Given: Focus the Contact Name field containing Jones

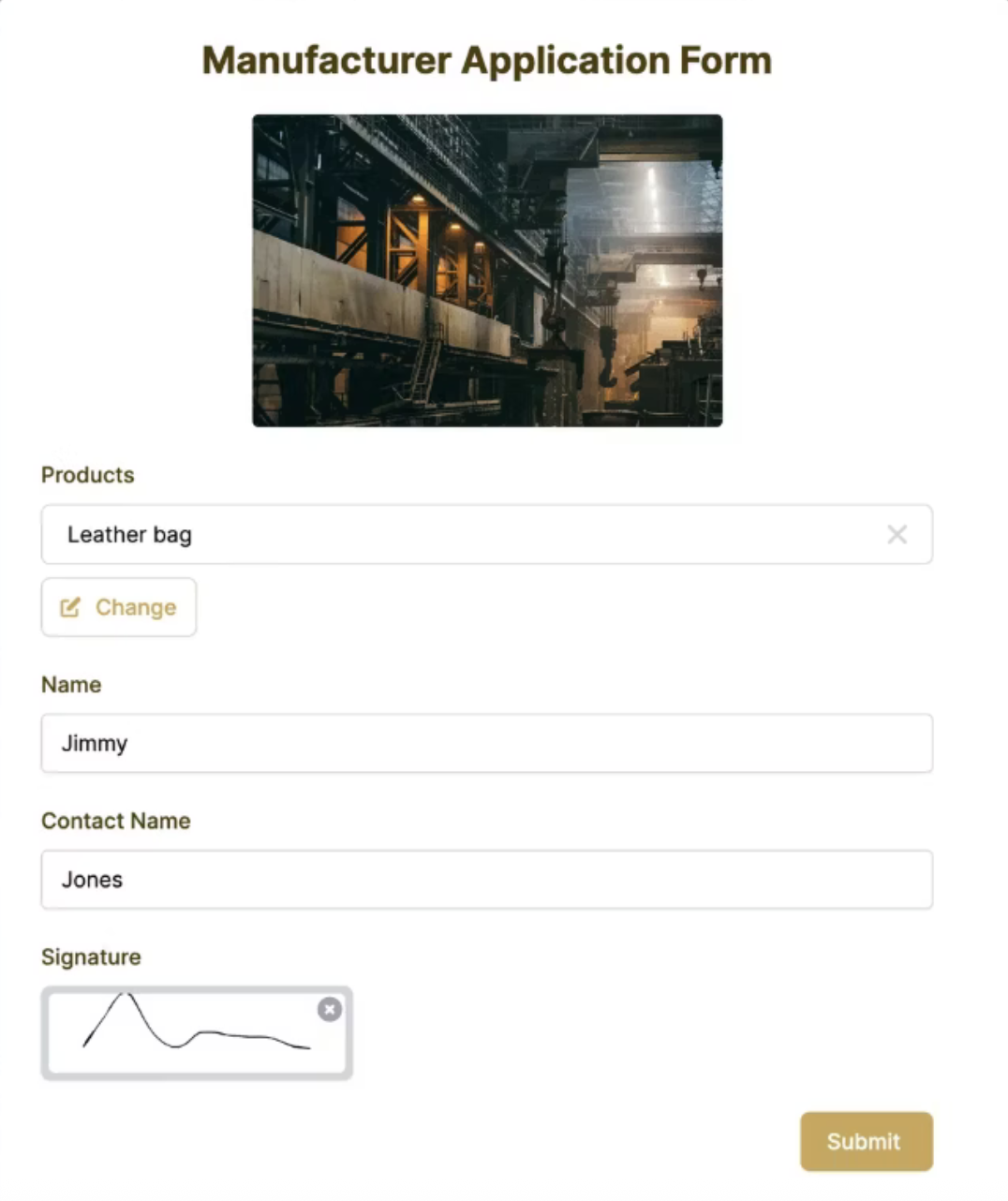Looking at the screenshot, I should pyautogui.click(x=487, y=879).
